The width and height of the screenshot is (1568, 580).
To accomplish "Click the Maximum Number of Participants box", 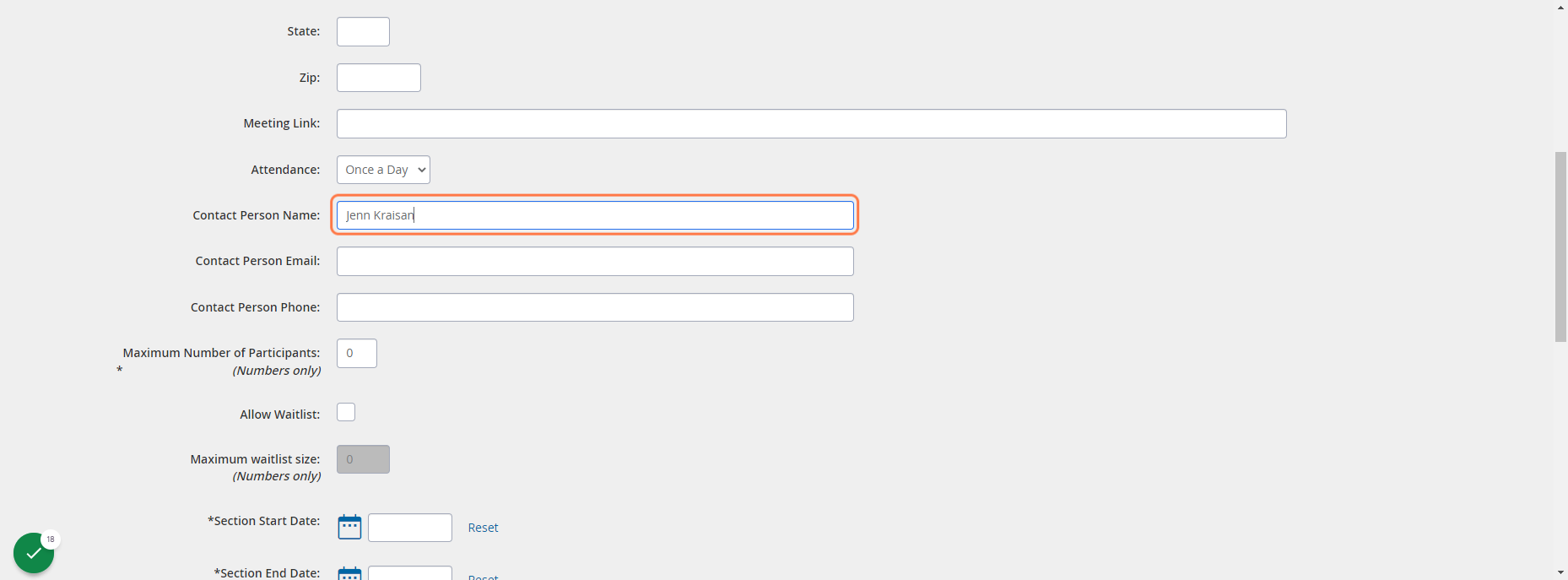I will 357,353.
